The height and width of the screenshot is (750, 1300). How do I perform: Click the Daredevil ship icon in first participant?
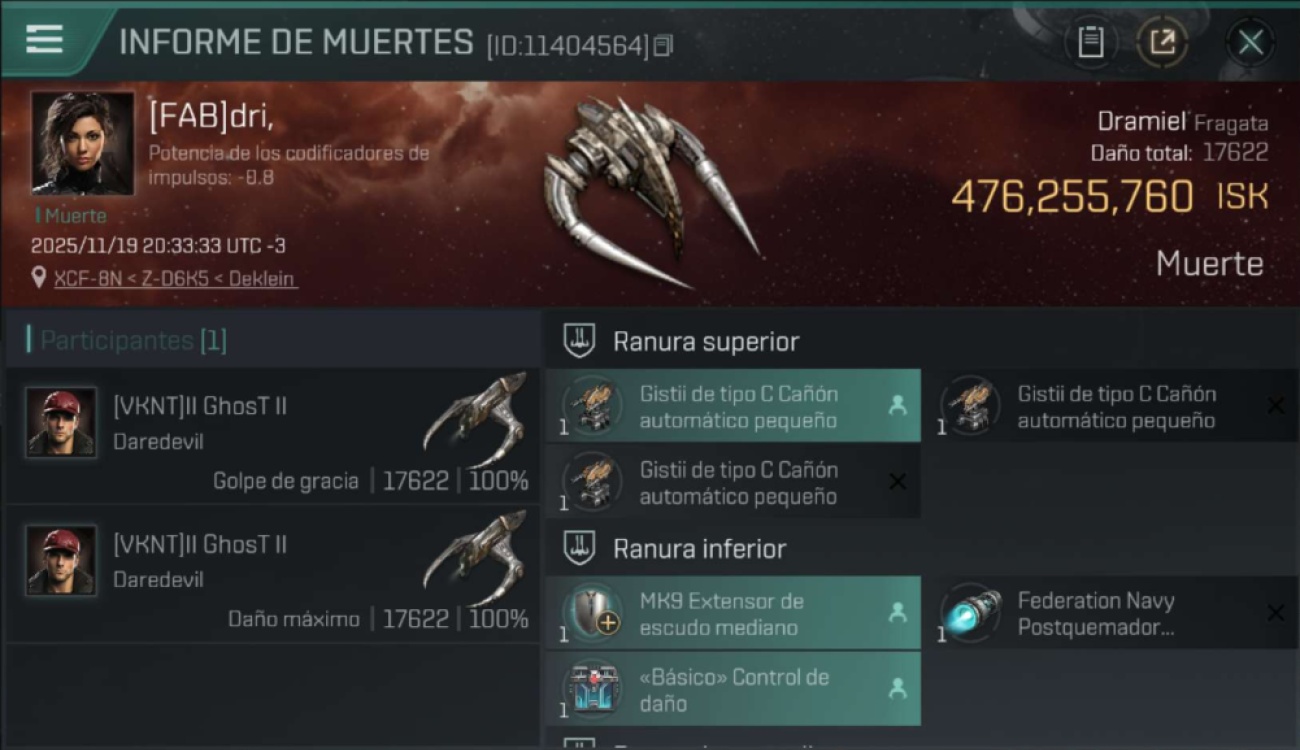click(476, 417)
